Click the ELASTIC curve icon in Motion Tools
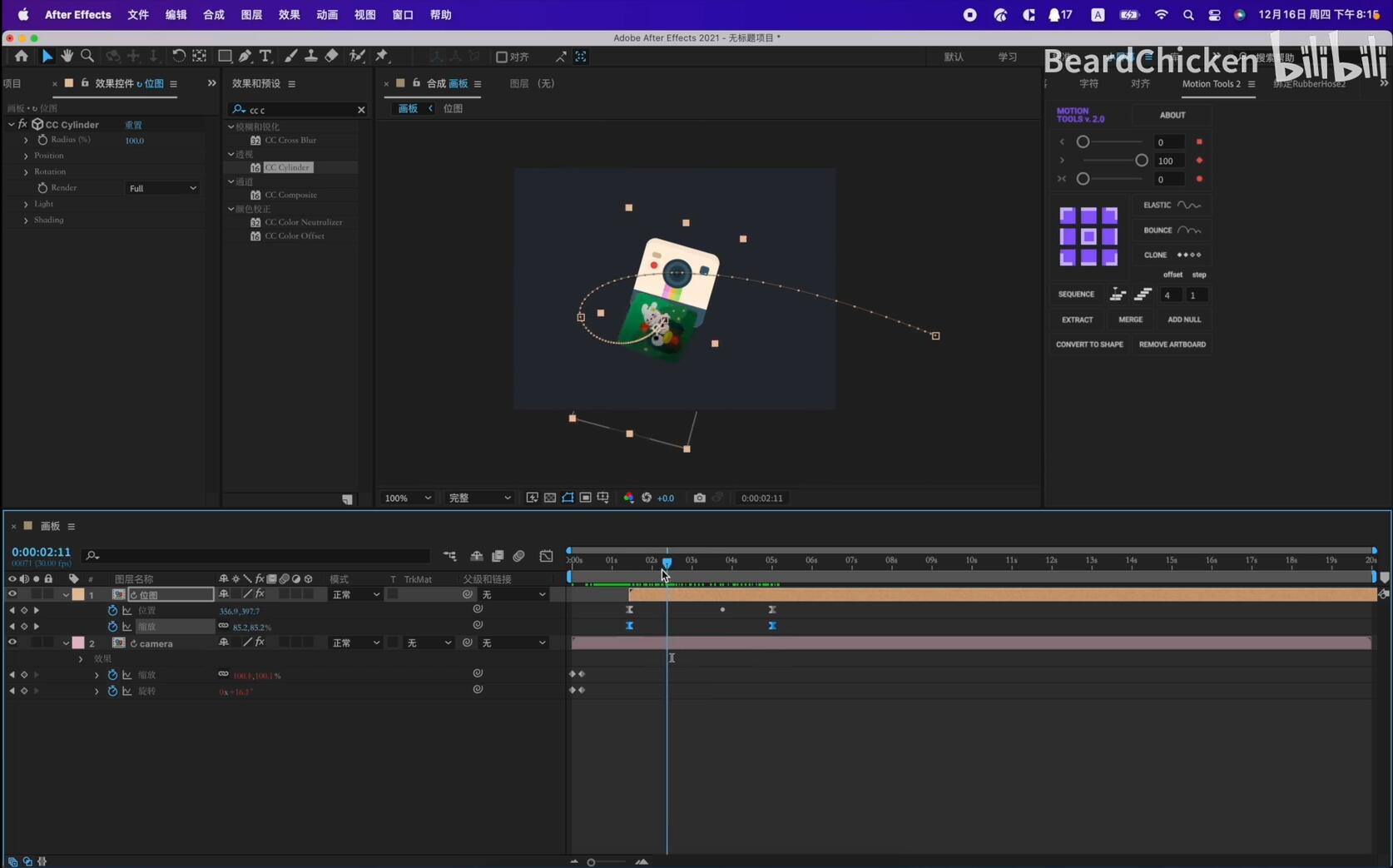The height and width of the screenshot is (868, 1393). pyautogui.click(x=1189, y=205)
